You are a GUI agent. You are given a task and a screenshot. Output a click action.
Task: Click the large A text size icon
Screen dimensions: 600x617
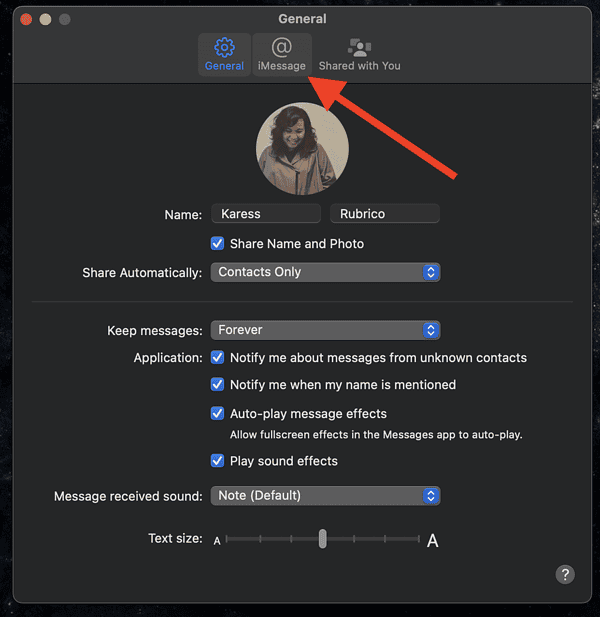[x=433, y=541]
